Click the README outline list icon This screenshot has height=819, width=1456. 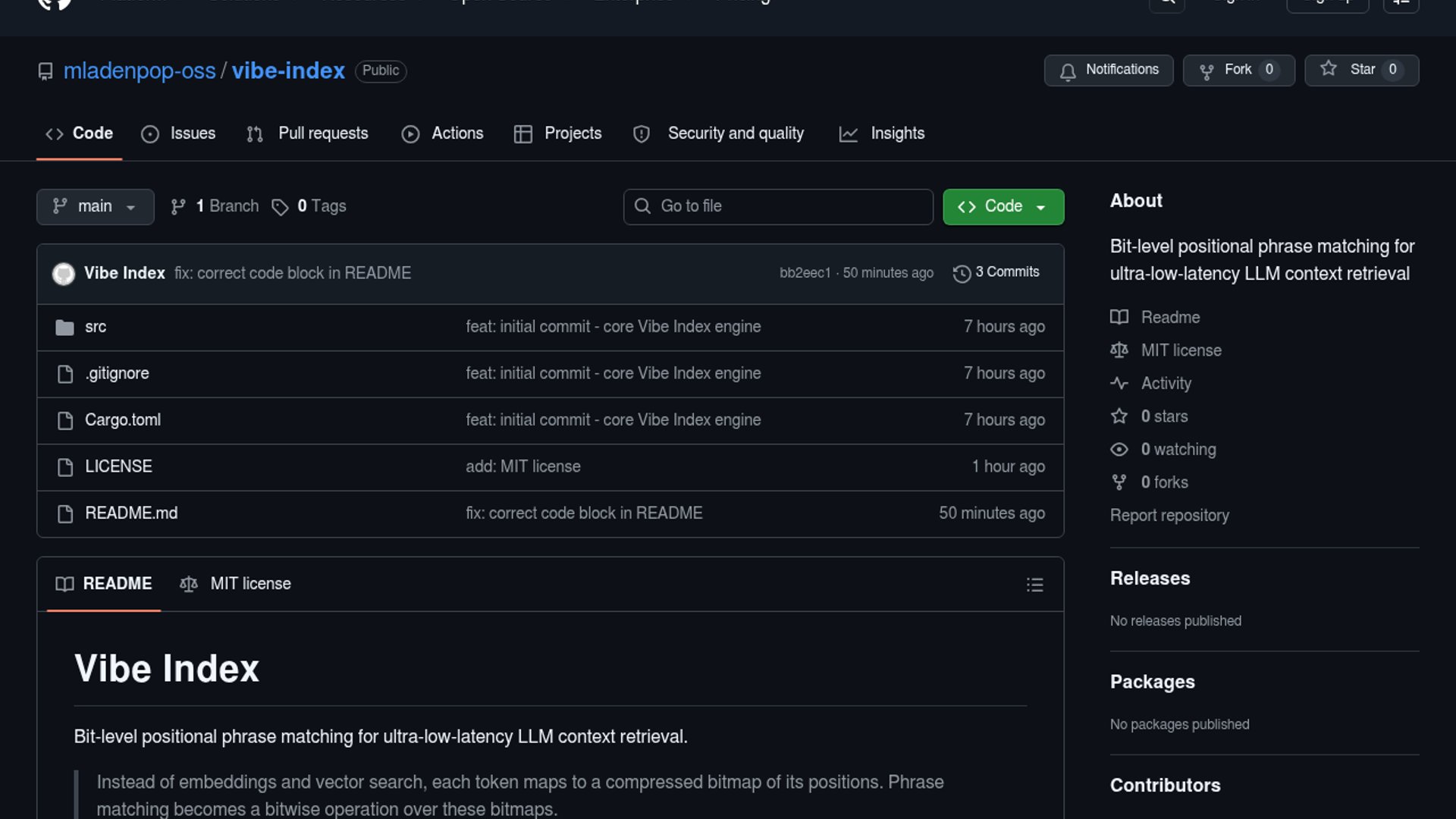1034,585
